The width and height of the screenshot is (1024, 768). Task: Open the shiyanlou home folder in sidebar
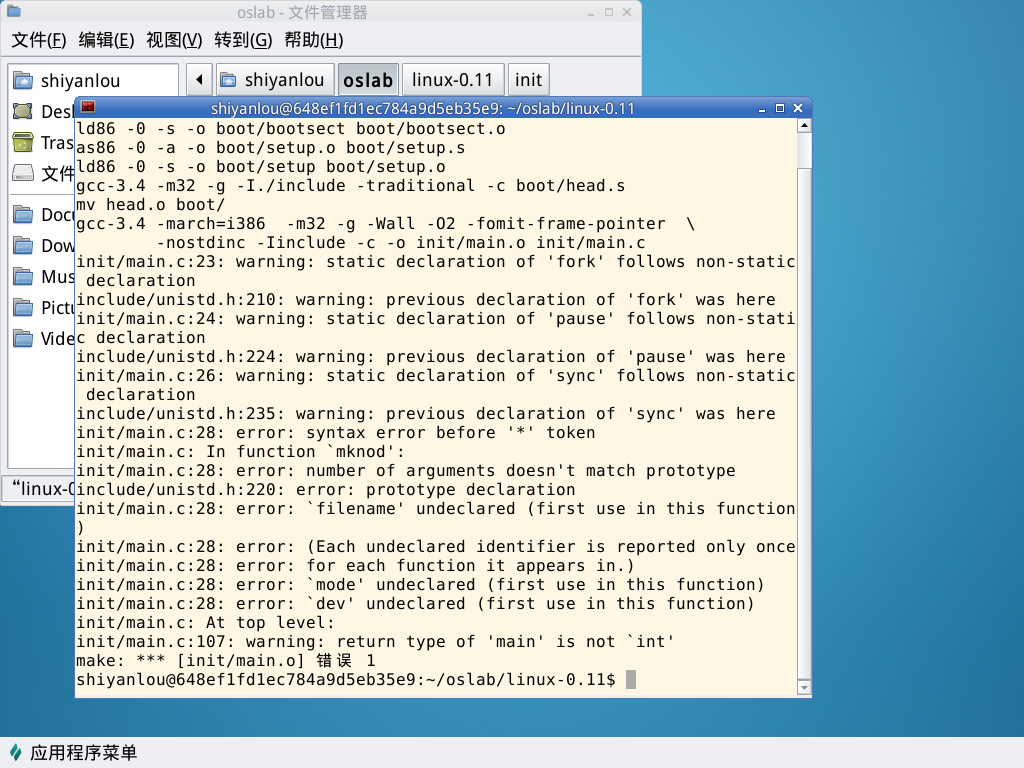point(80,80)
